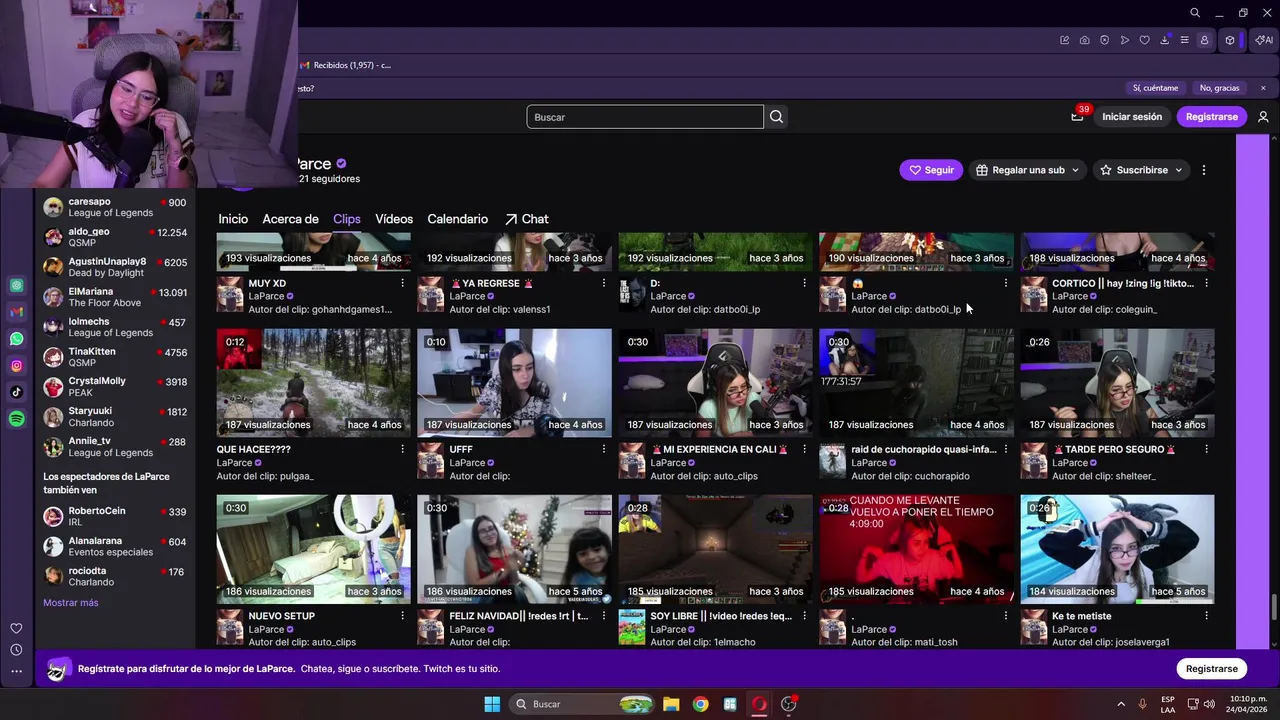Click the Sí, cuéntame button
Viewport: 1280px width, 720px height.
coord(1155,88)
